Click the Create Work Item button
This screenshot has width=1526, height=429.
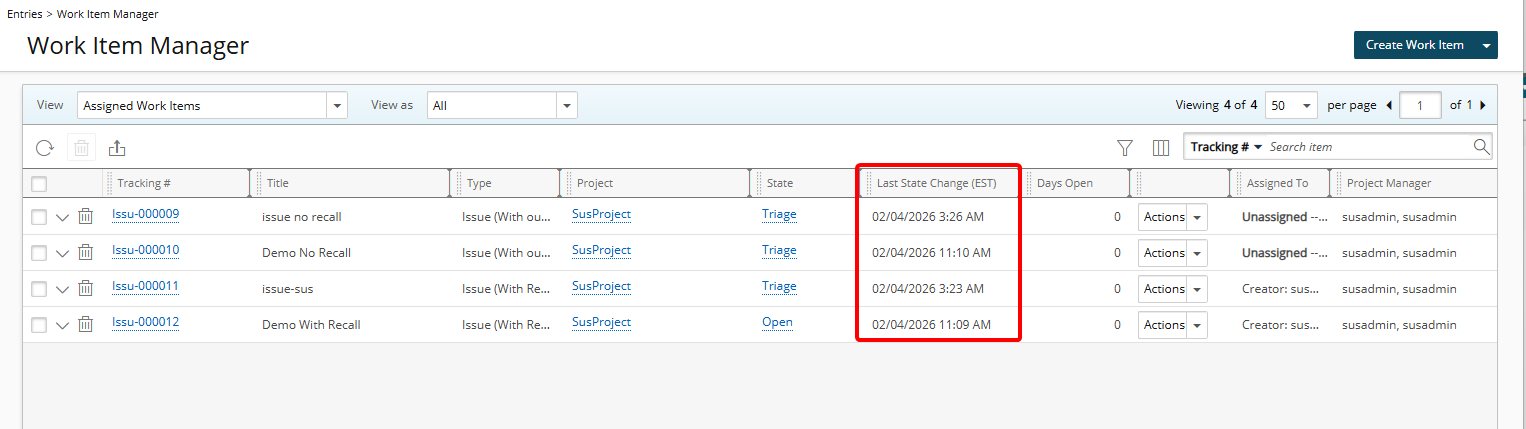click(1414, 45)
